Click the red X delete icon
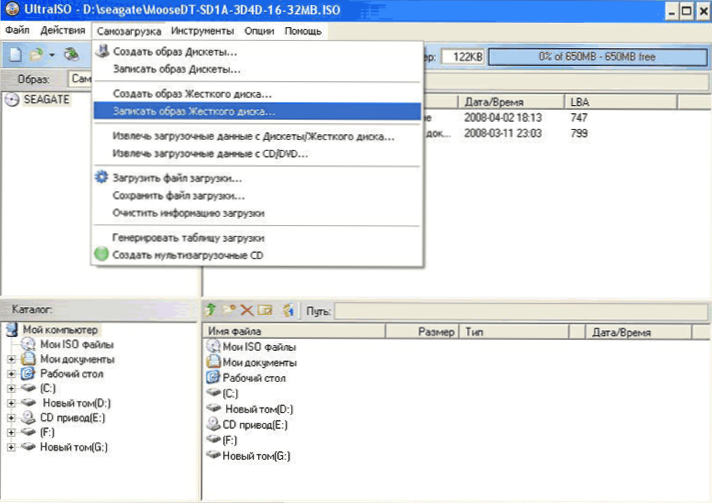 coord(247,311)
